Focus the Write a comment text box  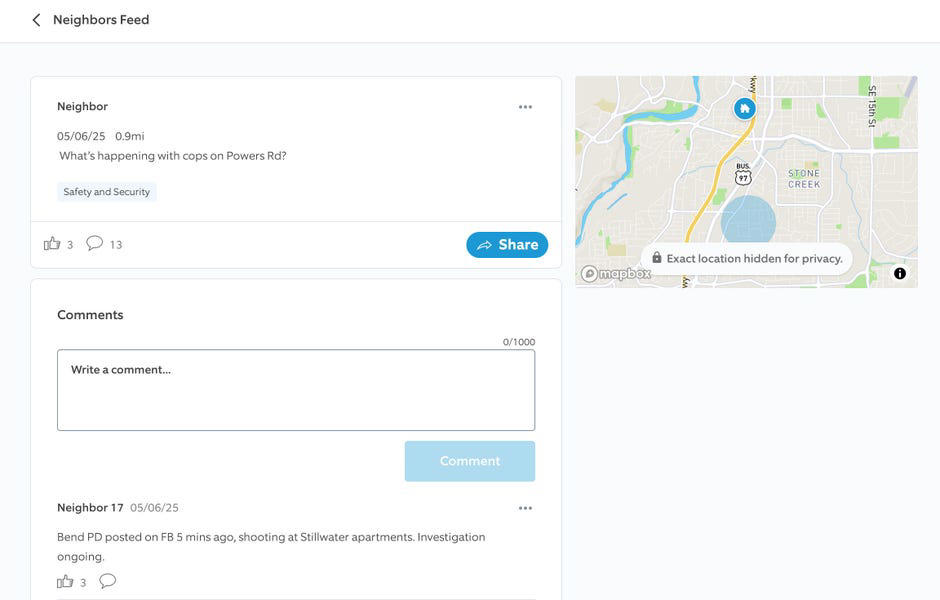tap(296, 390)
